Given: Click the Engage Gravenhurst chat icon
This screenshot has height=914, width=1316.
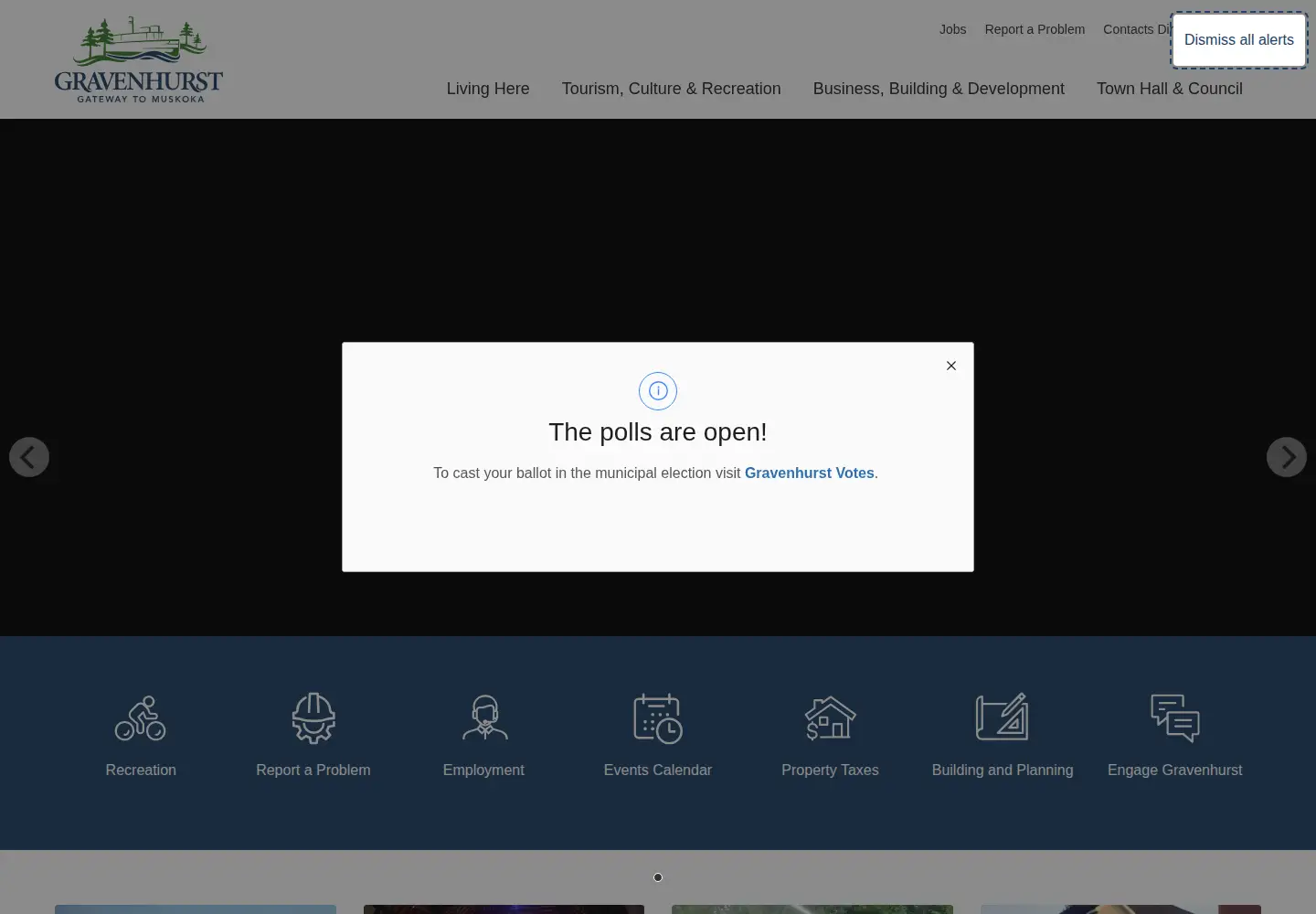Looking at the screenshot, I should (x=1175, y=717).
